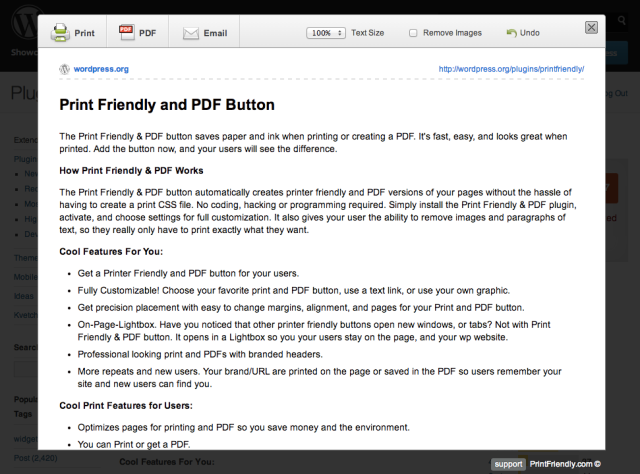
Task: Click the WordPress logo behind the overlay
Action: pos(16,18)
